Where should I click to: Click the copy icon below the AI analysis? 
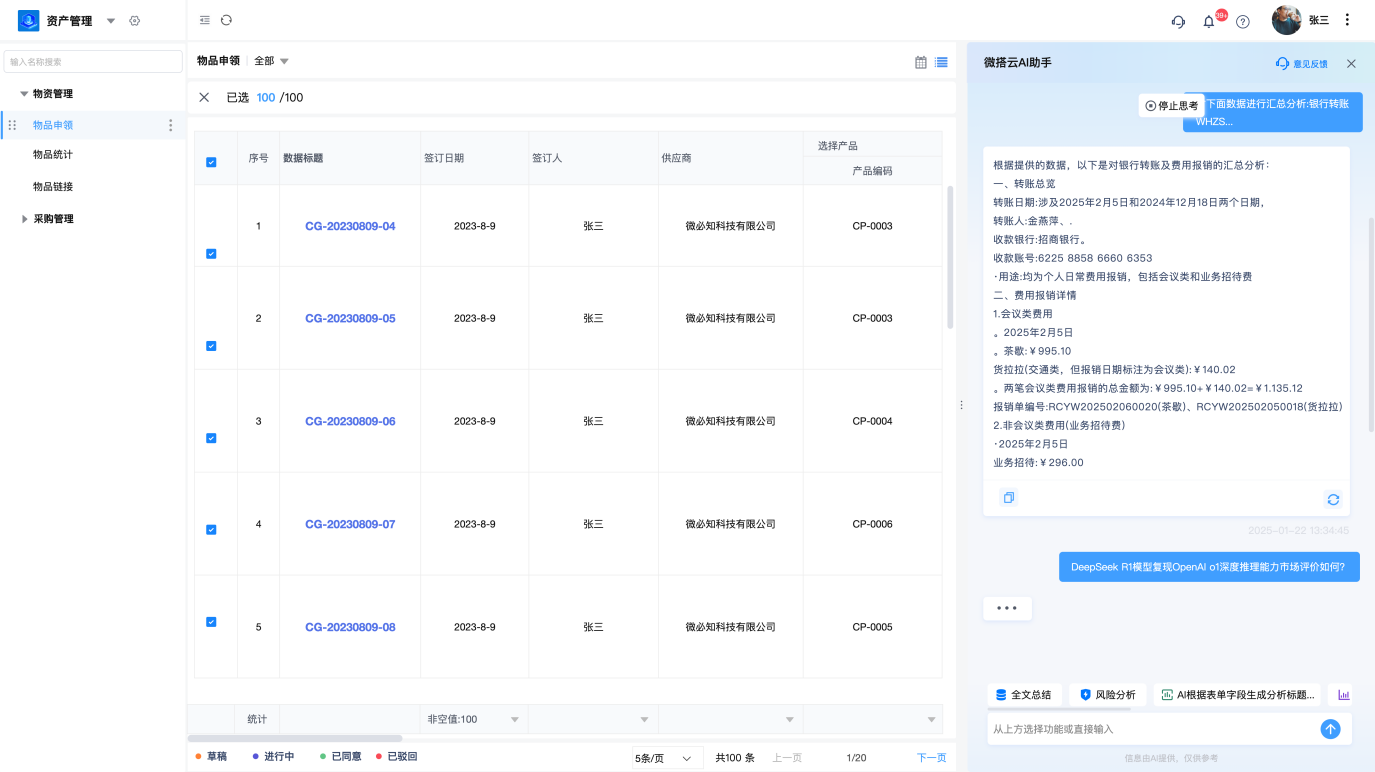[1008, 497]
